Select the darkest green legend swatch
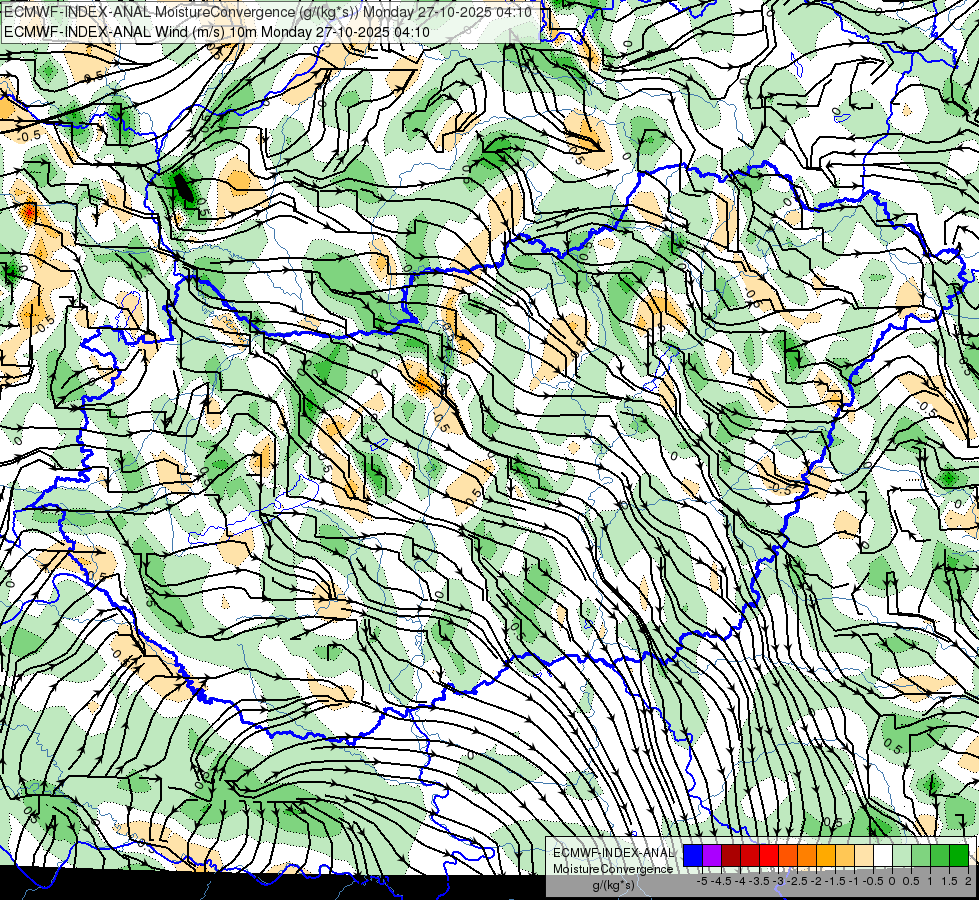The width and height of the screenshot is (979, 900). click(959, 855)
